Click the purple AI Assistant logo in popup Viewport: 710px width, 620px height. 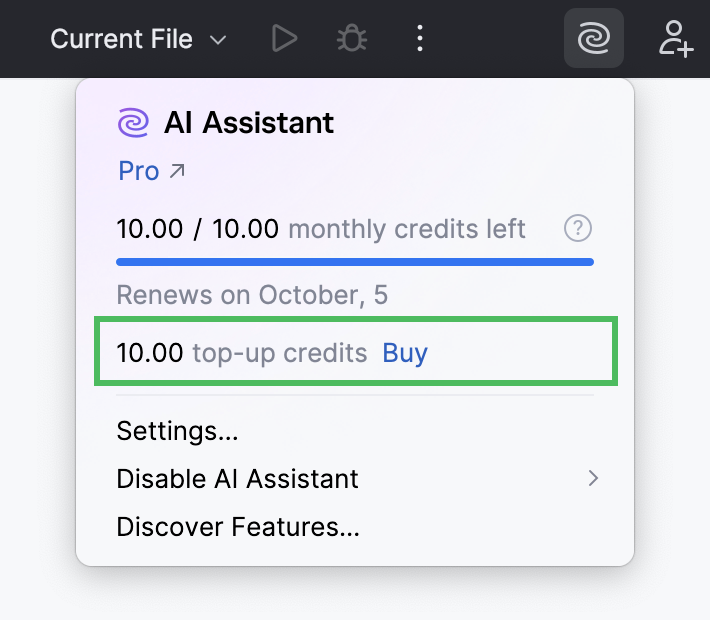[x=133, y=123]
